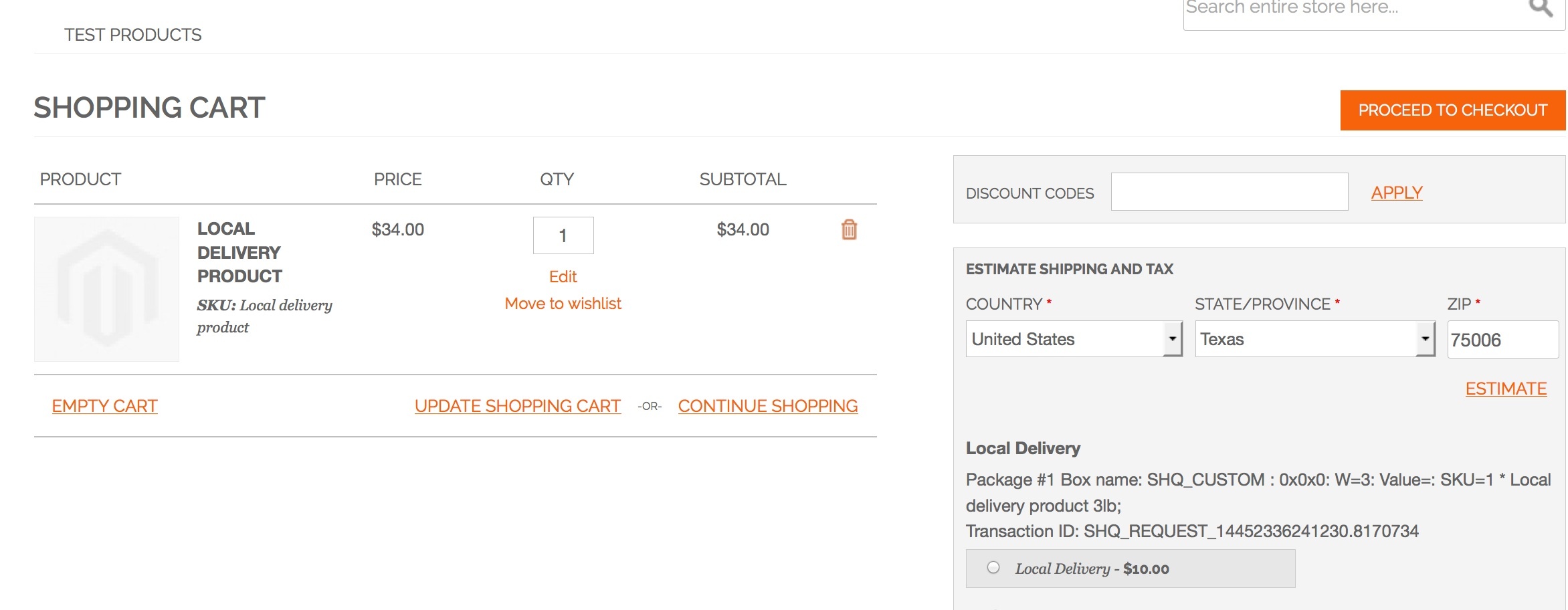Viewport: 1568px width, 610px height.
Task: Move item to wishlist
Action: pos(563,304)
